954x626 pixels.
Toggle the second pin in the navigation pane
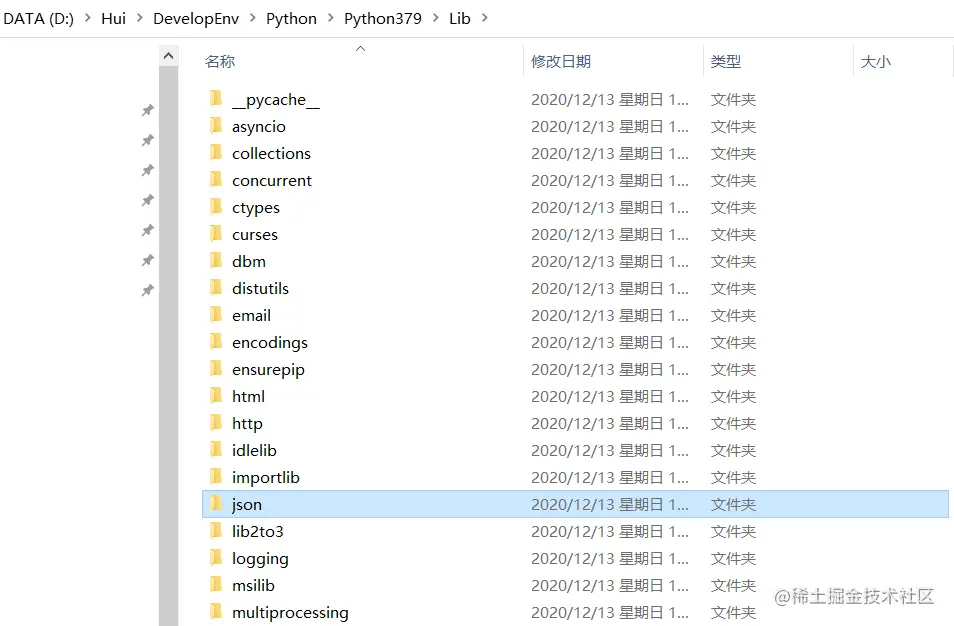coord(147,137)
